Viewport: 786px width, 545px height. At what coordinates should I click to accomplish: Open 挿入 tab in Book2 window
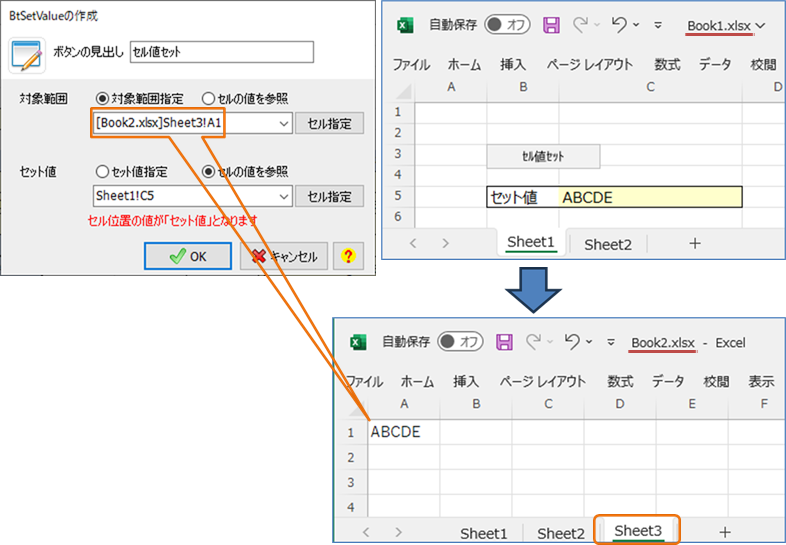click(466, 382)
